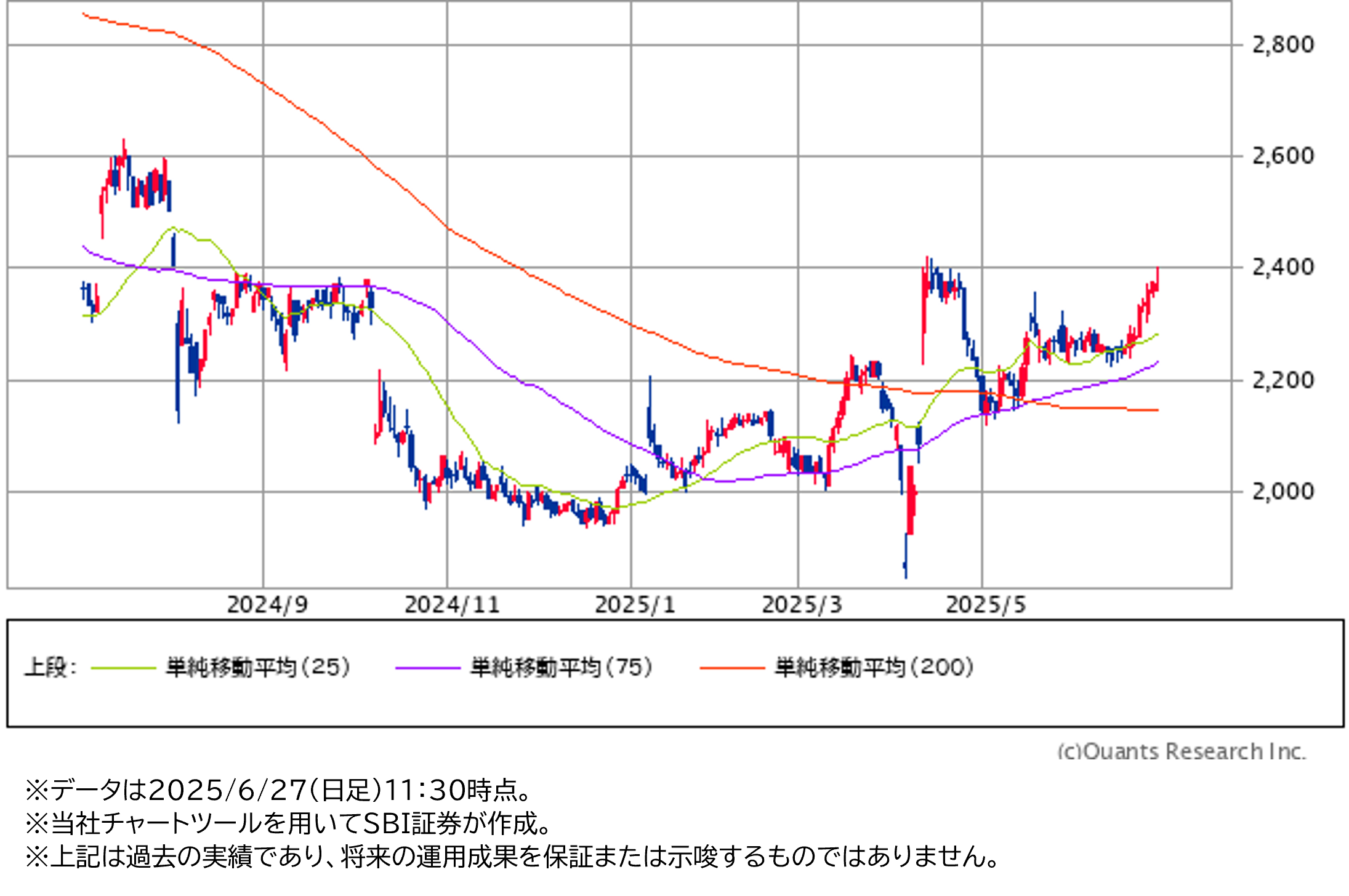This screenshot has height=896, width=1349.
Task: Click the 2024/11 date axis label
Action: tap(451, 605)
